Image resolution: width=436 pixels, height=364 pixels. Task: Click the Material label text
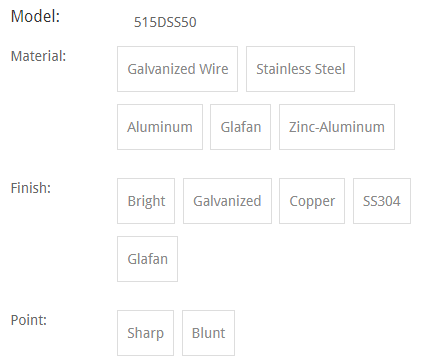coord(38,56)
